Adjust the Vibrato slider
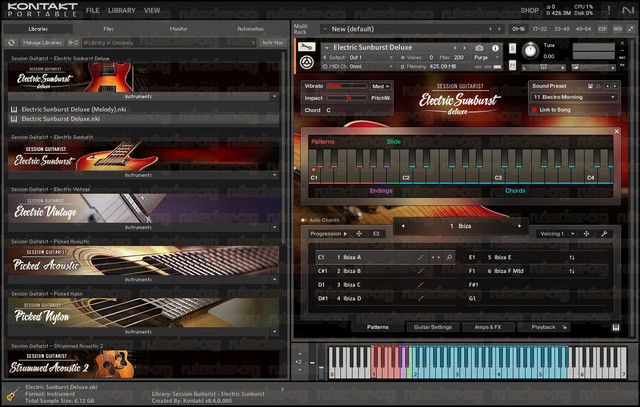This screenshot has width=640, height=407. pos(347,86)
